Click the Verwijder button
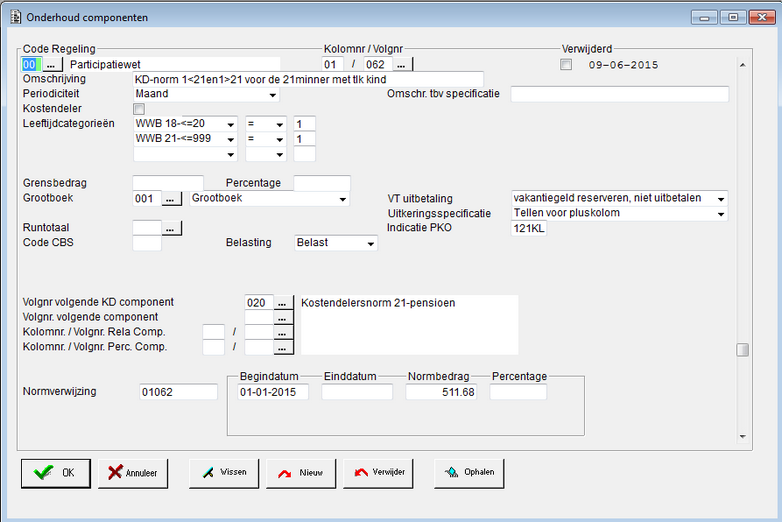 pos(378,473)
